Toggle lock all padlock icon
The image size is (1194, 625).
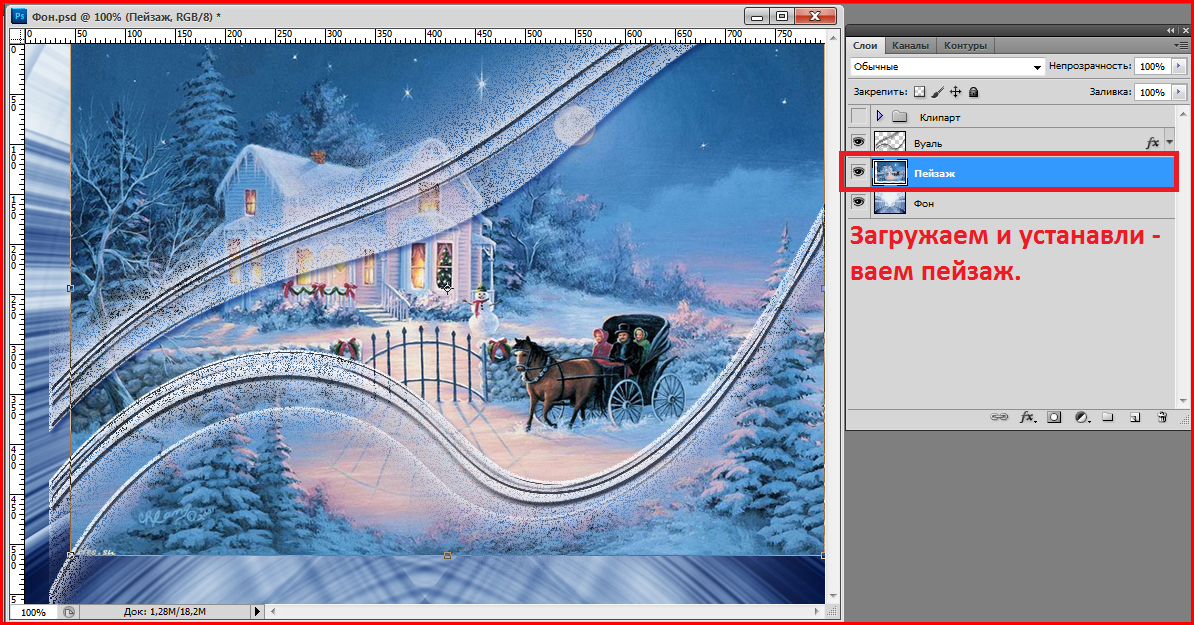pyautogui.click(x=973, y=92)
